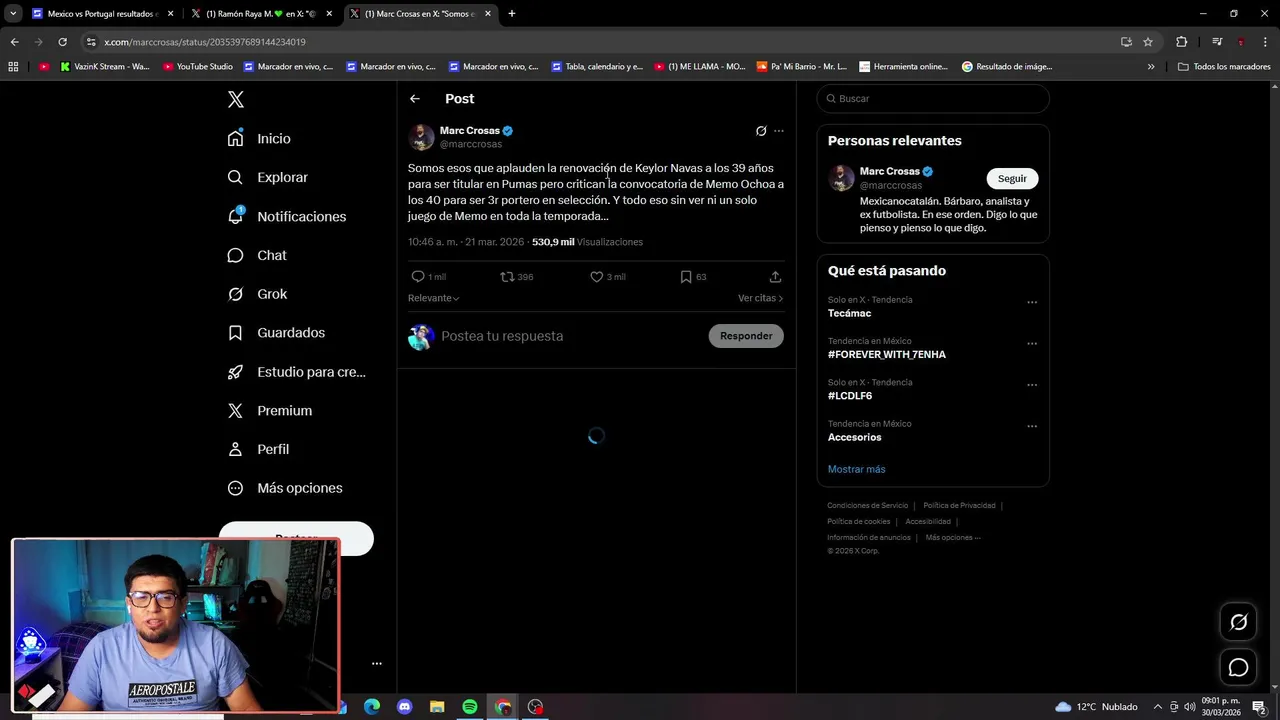Open Grok in the sidebar
The height and width of the screenshot is (720, 1280).
[x=257, y=294]
